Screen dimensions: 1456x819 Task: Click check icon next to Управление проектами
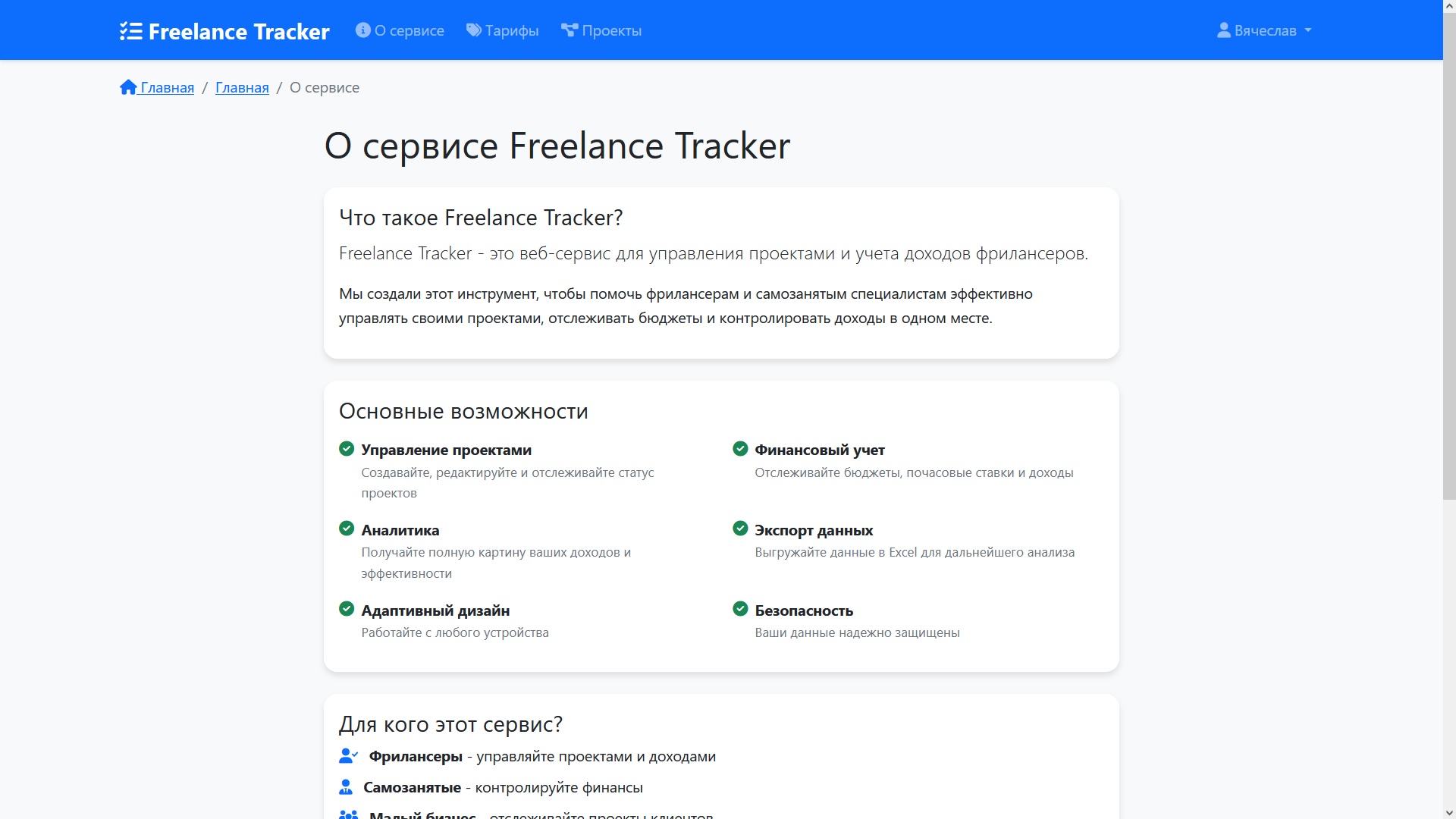point(347,449)
